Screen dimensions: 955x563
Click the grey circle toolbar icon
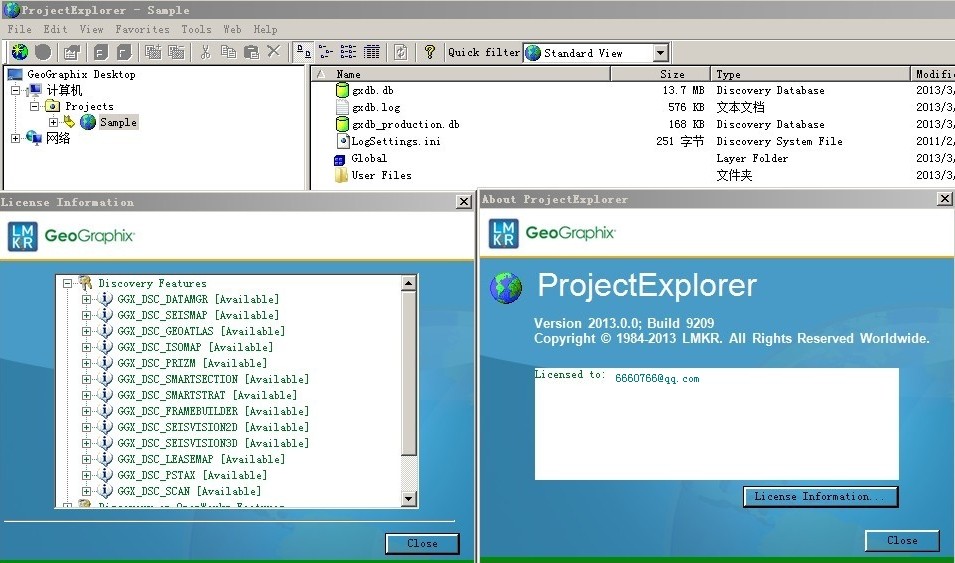43,52
